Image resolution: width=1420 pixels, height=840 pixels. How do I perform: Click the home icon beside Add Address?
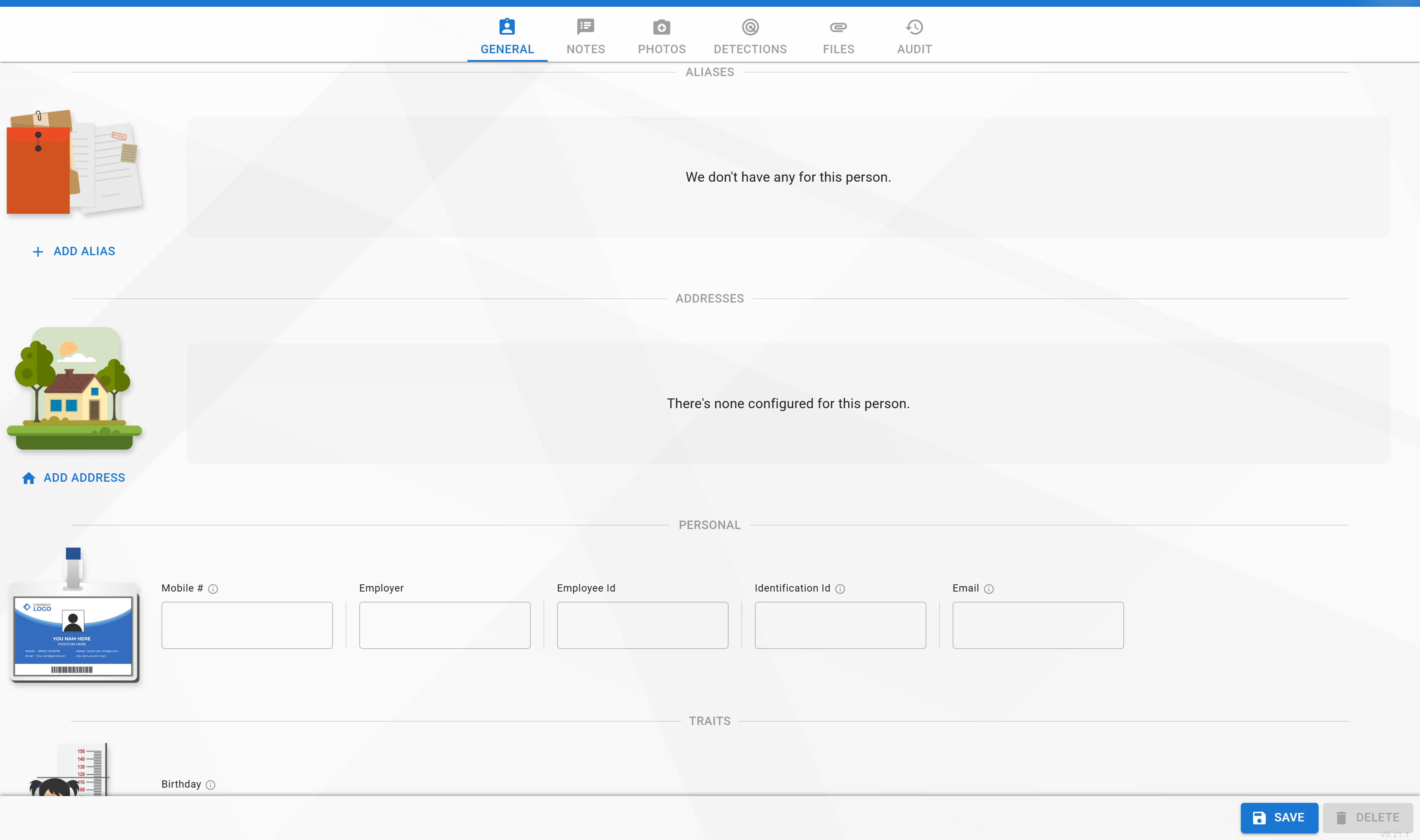[29, 478]
